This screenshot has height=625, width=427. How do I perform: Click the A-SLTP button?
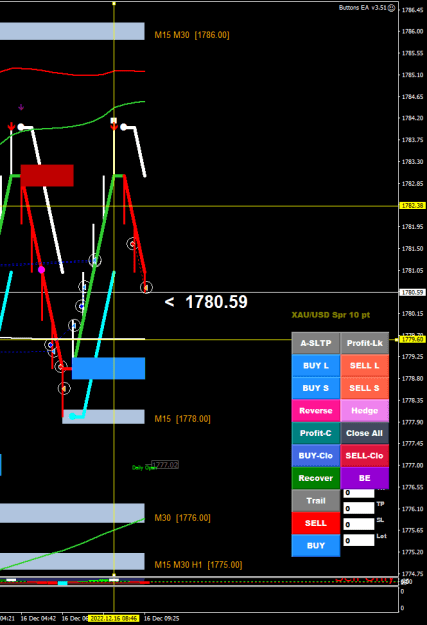[316, 343]
